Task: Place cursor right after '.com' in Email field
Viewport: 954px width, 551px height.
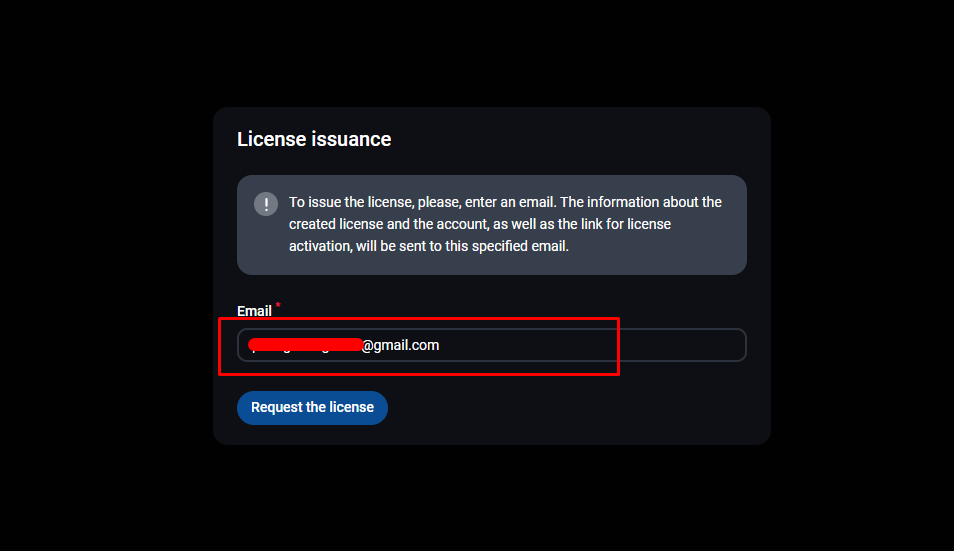Action: [x=440, y=345]
